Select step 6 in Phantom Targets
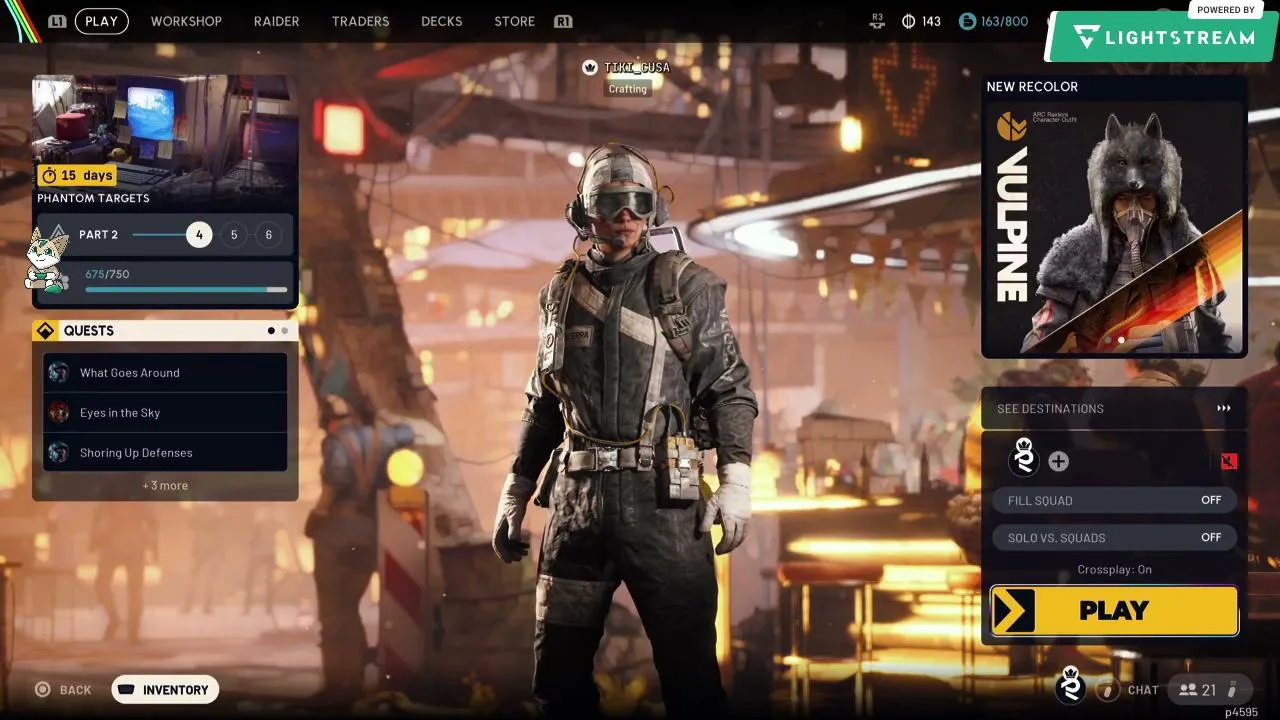 268,235
